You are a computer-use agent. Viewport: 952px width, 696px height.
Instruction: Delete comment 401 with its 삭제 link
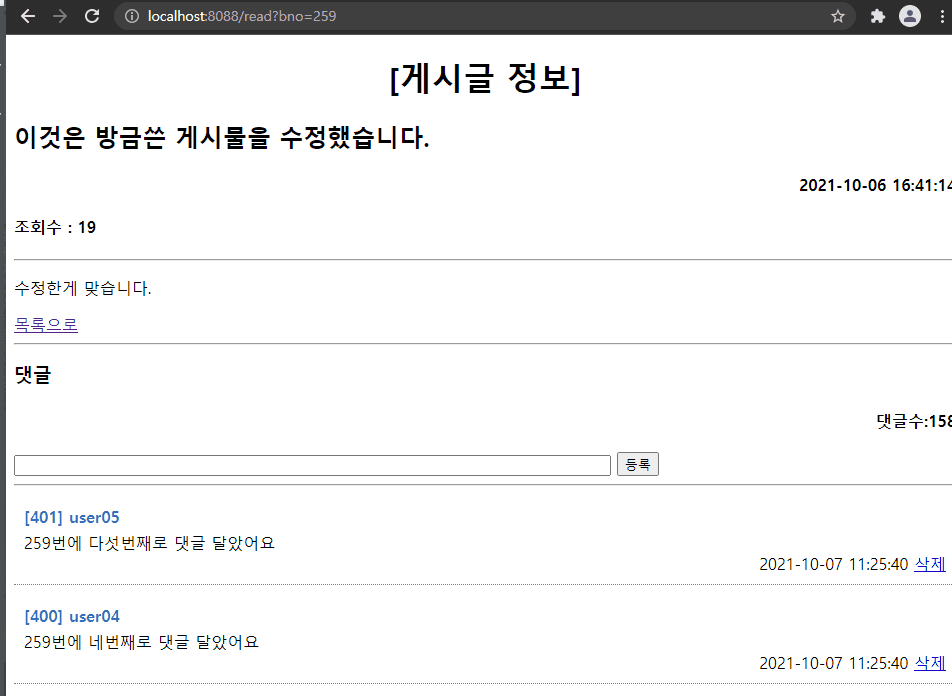[x=930, y=564]
